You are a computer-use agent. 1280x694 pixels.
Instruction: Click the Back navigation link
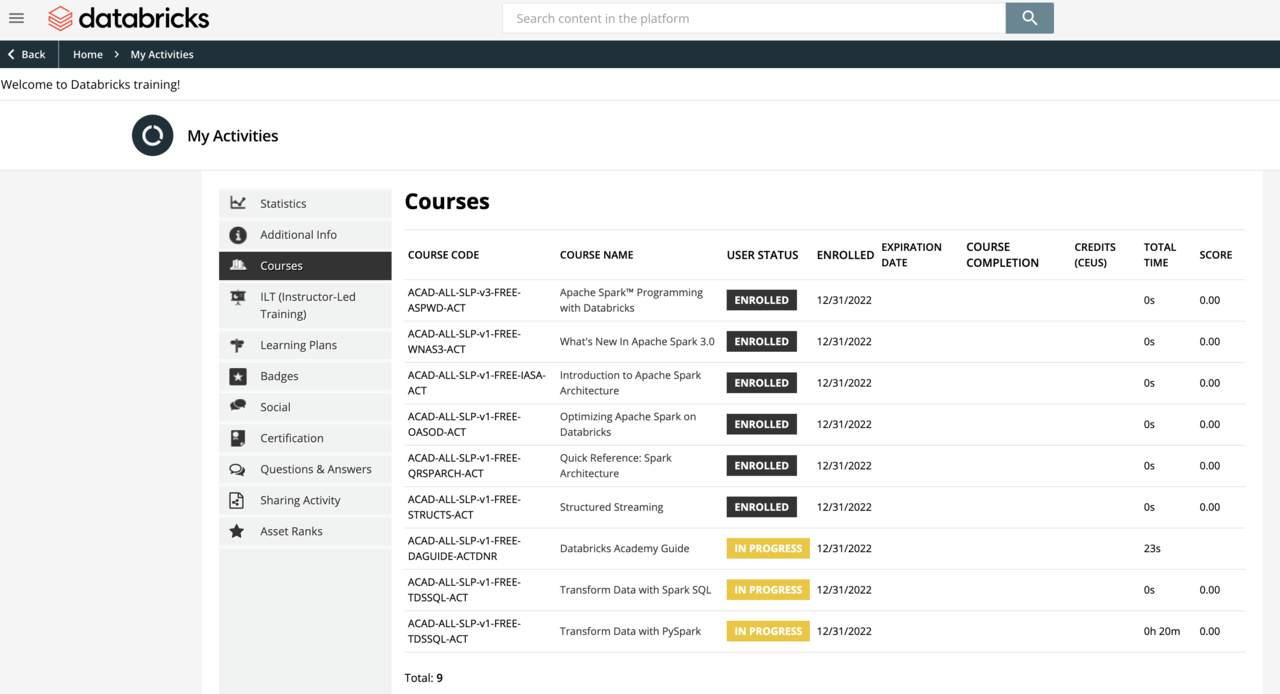click(24, 54)
